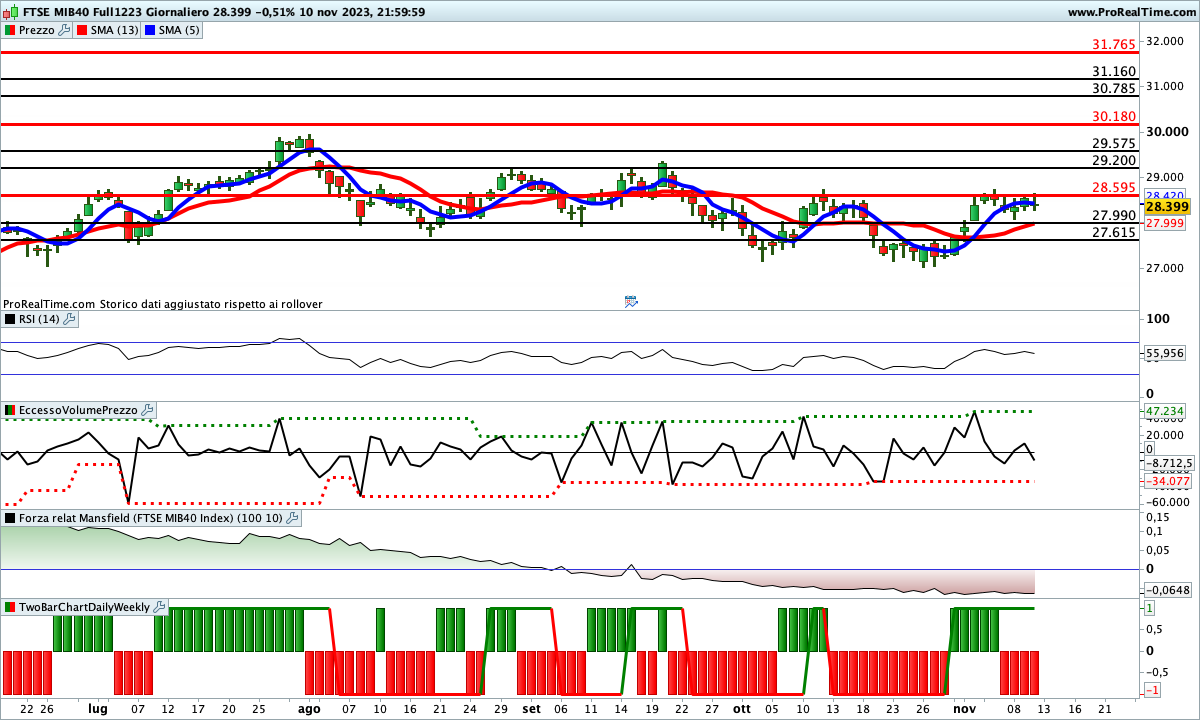This screenshot has height=720, width=1200.
Task: Click the 'nov' month on time axis
Action: [x=963, y=708]
